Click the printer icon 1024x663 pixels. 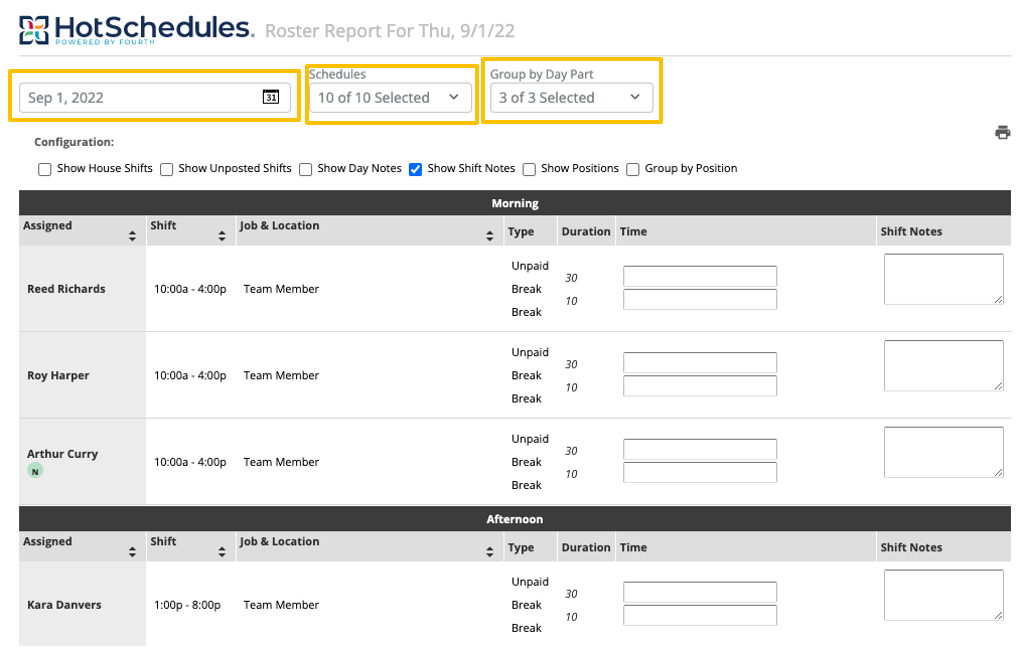click(1002, 133)
